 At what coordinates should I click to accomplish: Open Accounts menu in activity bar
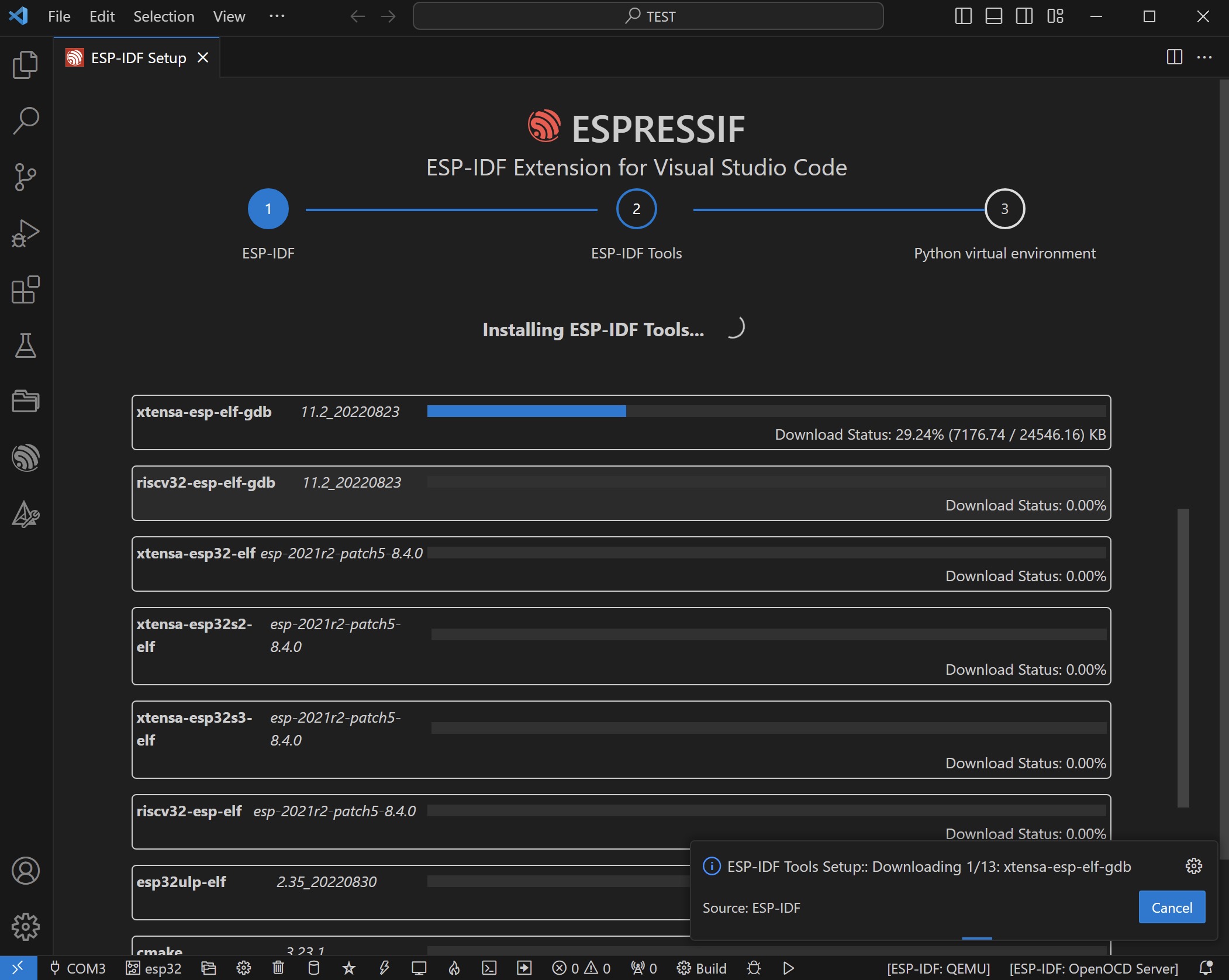pyautogui.click(x=26, y=871)
